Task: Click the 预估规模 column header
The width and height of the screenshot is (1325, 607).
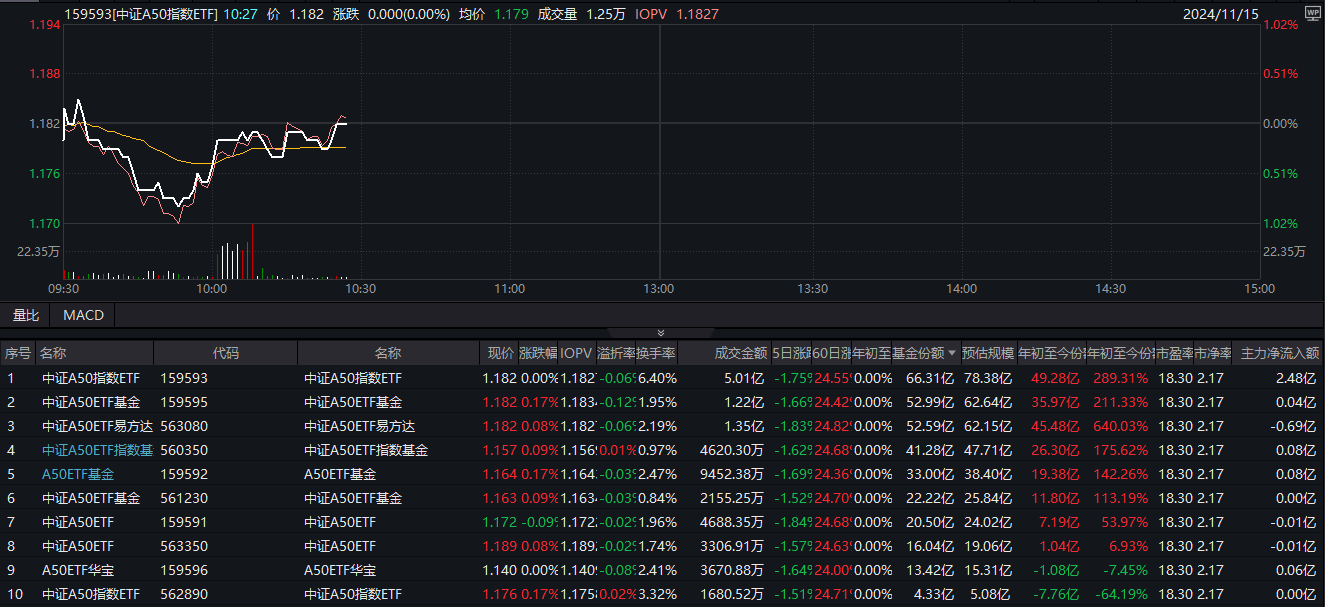Action: (x=988, y=353)
